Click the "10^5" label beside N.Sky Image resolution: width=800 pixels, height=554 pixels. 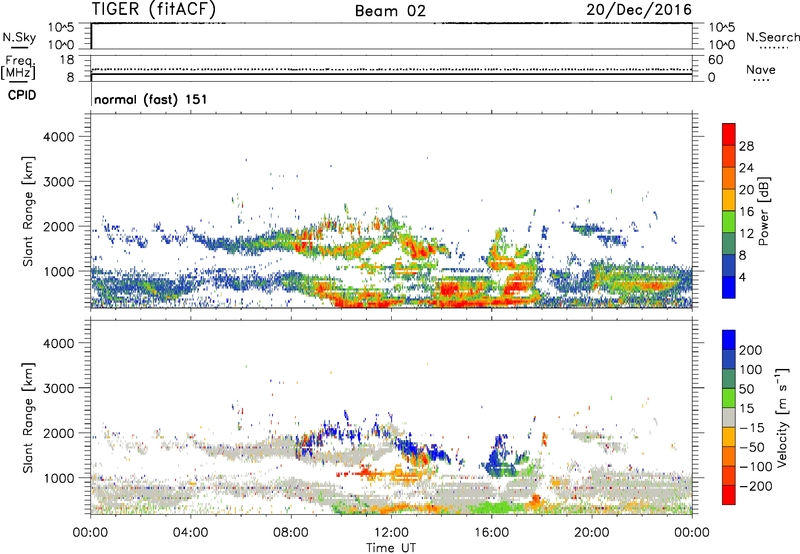coord(61,28)
